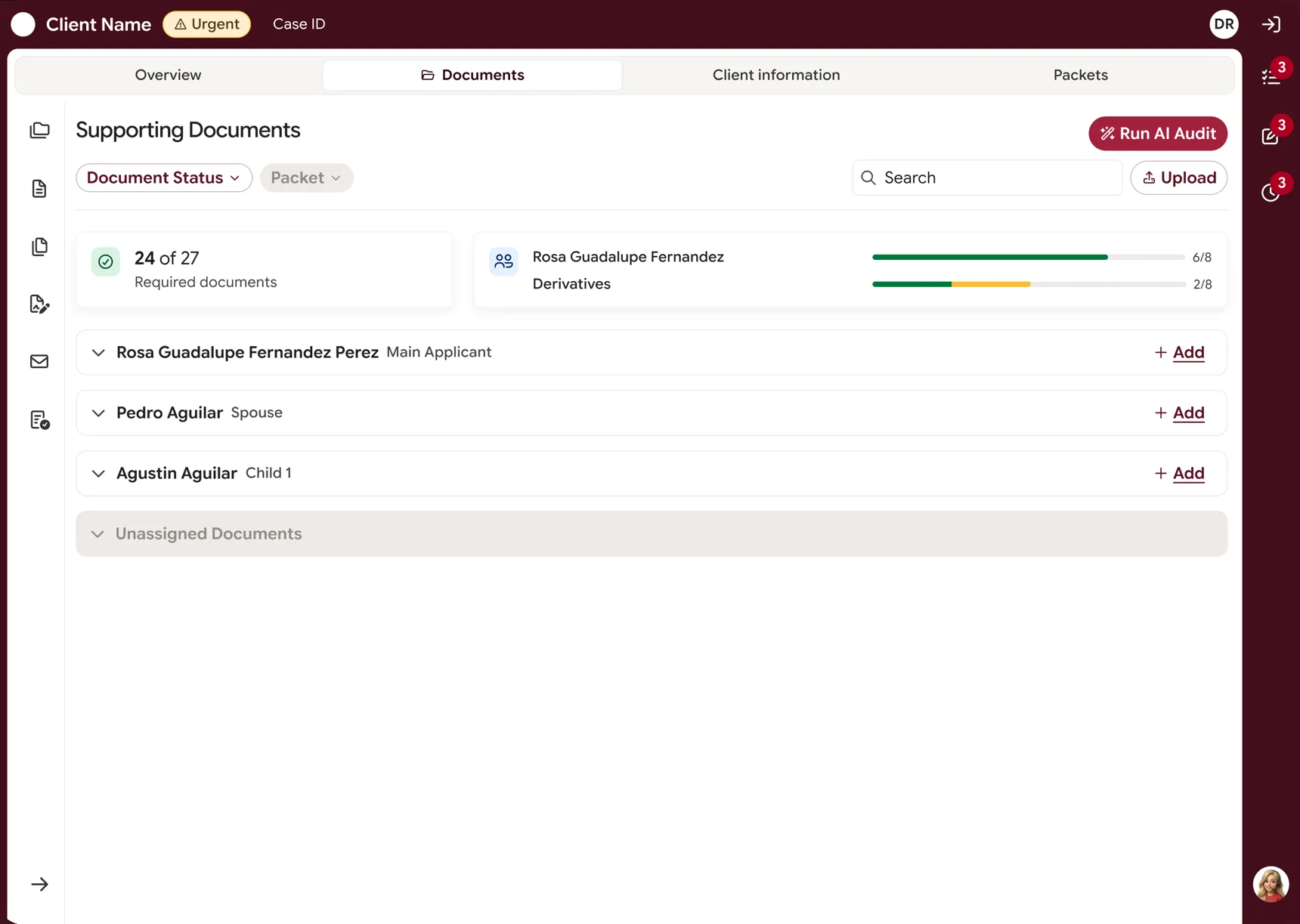
Task: Open the edit notes icon with badge
Action: click(1271, 135)
